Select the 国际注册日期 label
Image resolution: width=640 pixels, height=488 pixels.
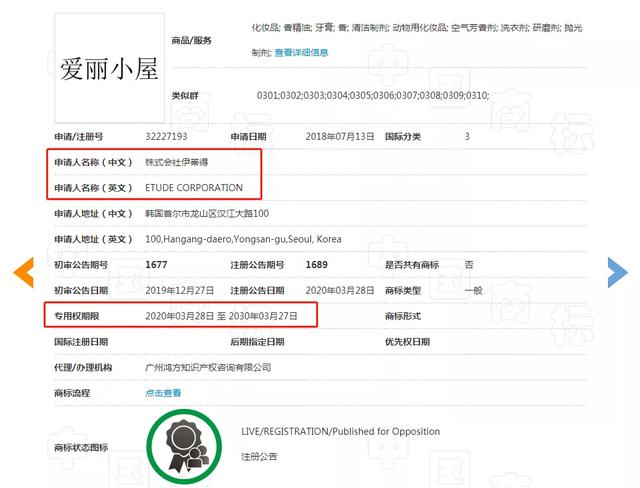coord(81,342)
